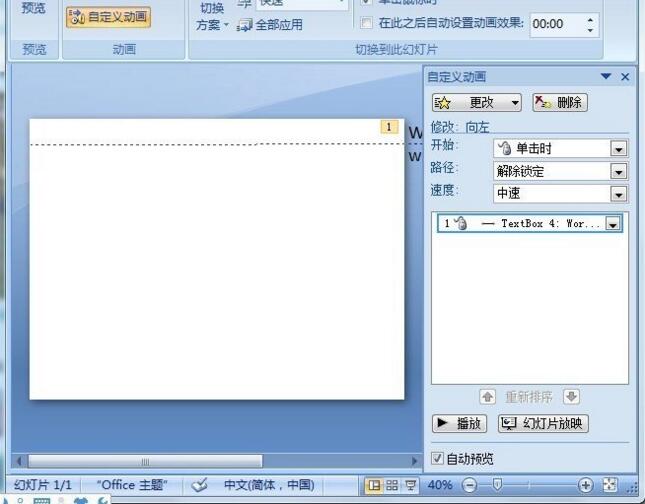Move animation down with reorder down arrow
The width and height of the screenshot is (645, 504).
pyautogui.click(x=572, y=397)
